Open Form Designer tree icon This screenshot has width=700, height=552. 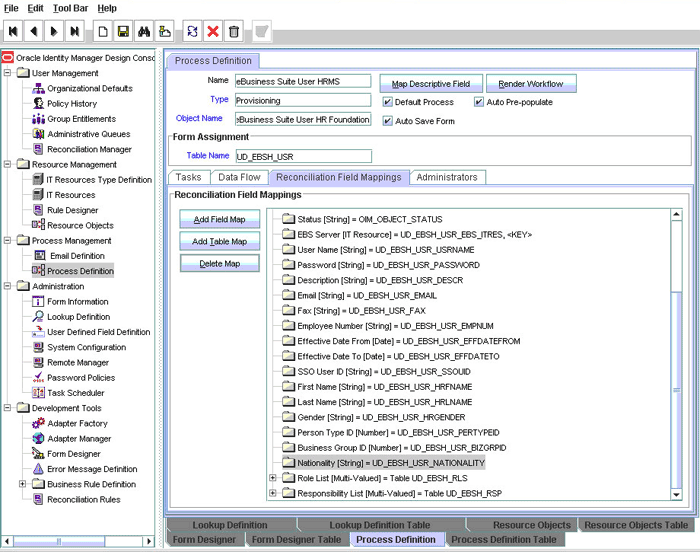[x=38, y=454]
